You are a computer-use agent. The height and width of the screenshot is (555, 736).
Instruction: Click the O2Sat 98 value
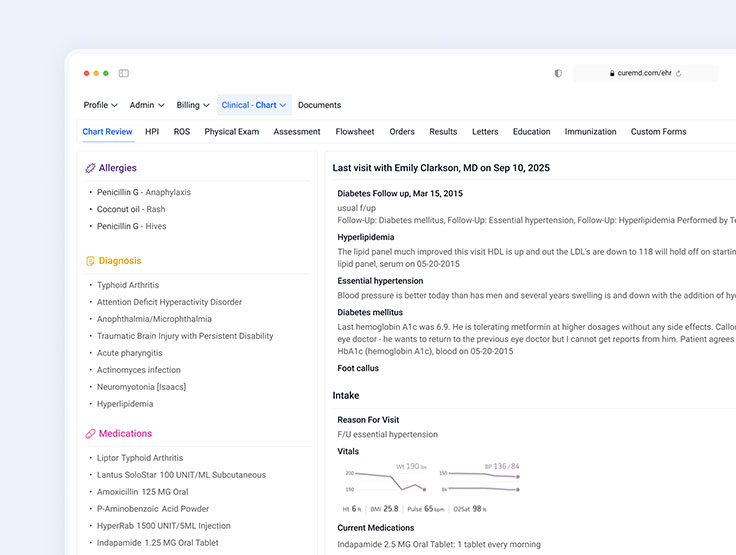[x=470, y=509]
